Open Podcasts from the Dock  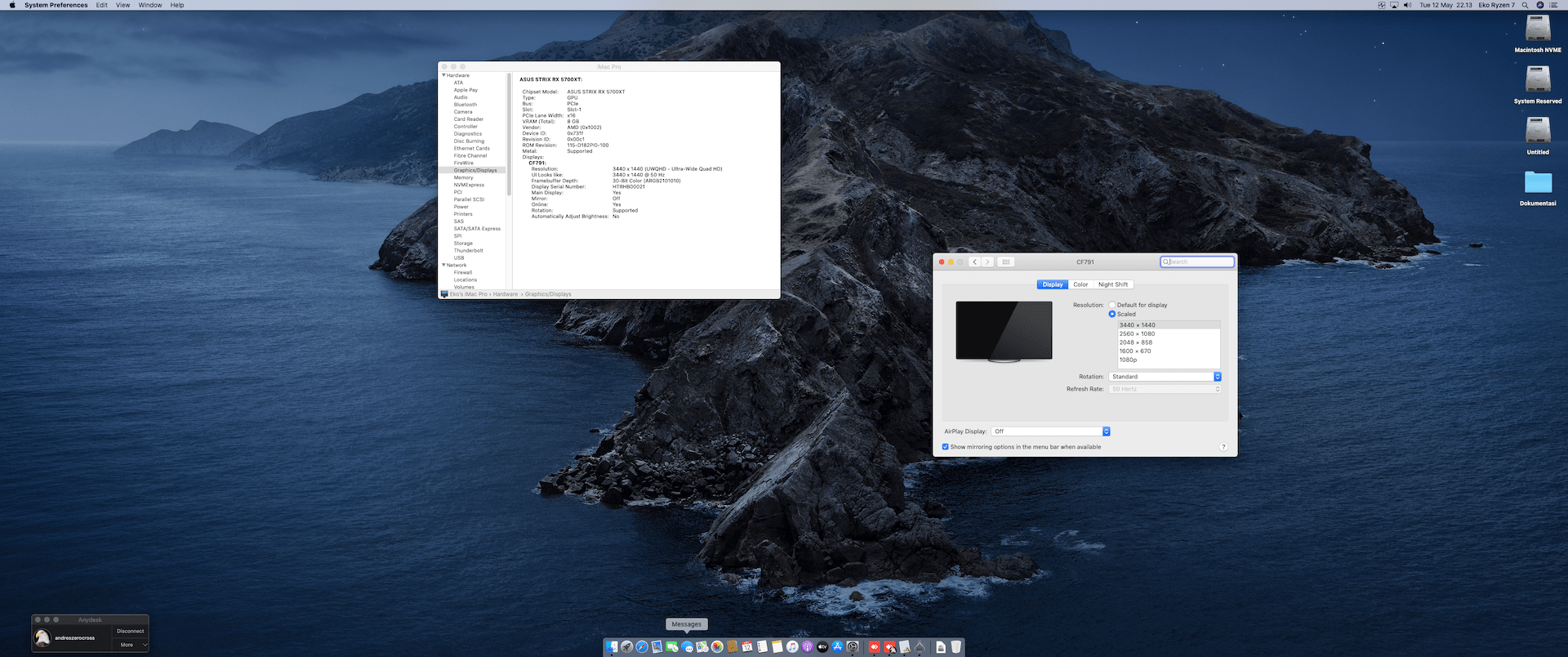807,647
